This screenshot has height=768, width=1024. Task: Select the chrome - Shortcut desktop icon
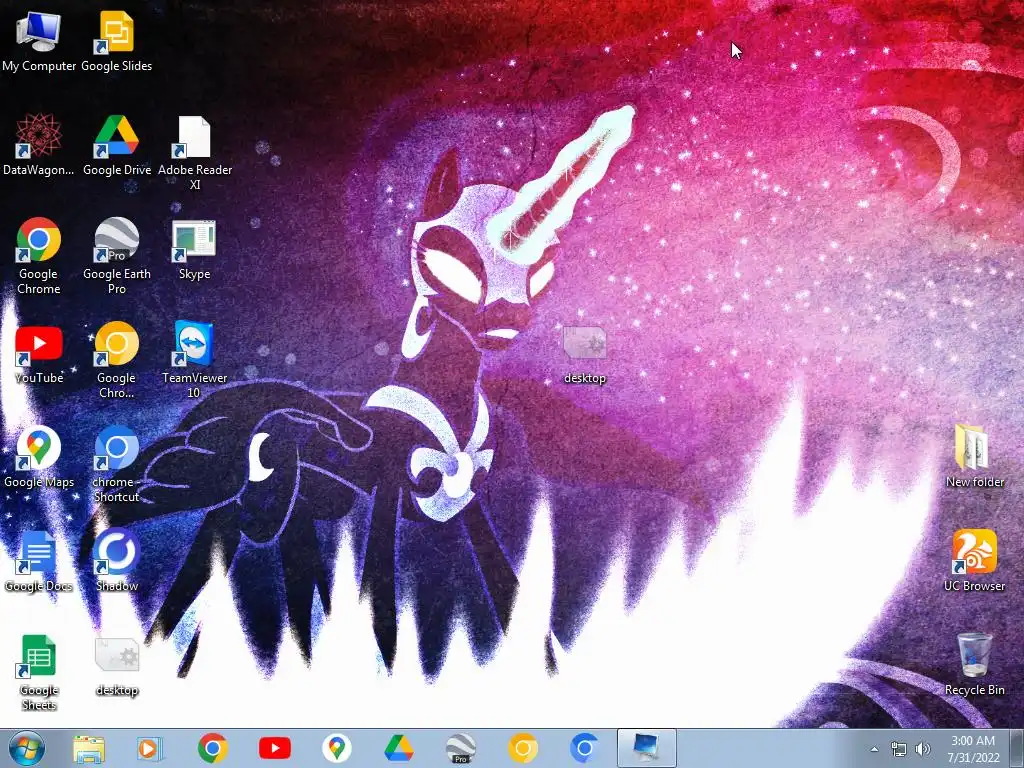click(x=116, y=464)
